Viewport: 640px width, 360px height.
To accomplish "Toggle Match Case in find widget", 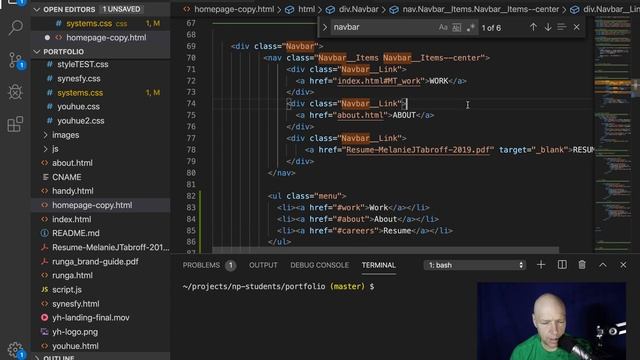I will (443, 27).
